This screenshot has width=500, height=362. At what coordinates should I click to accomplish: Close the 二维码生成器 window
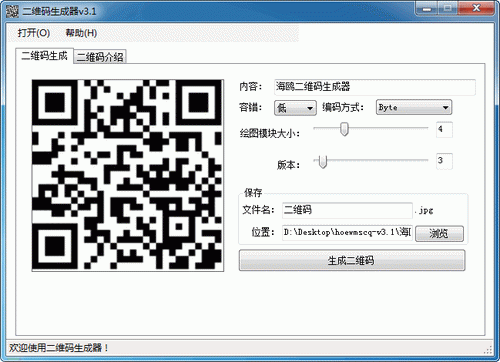(476, 8)
